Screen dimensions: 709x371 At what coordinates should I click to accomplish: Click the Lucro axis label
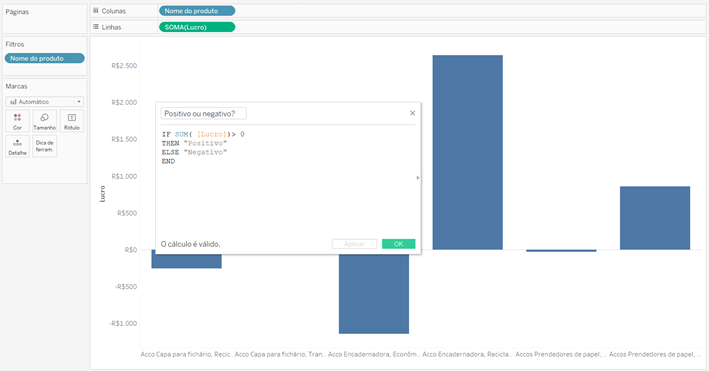click(x=102, y=194)
